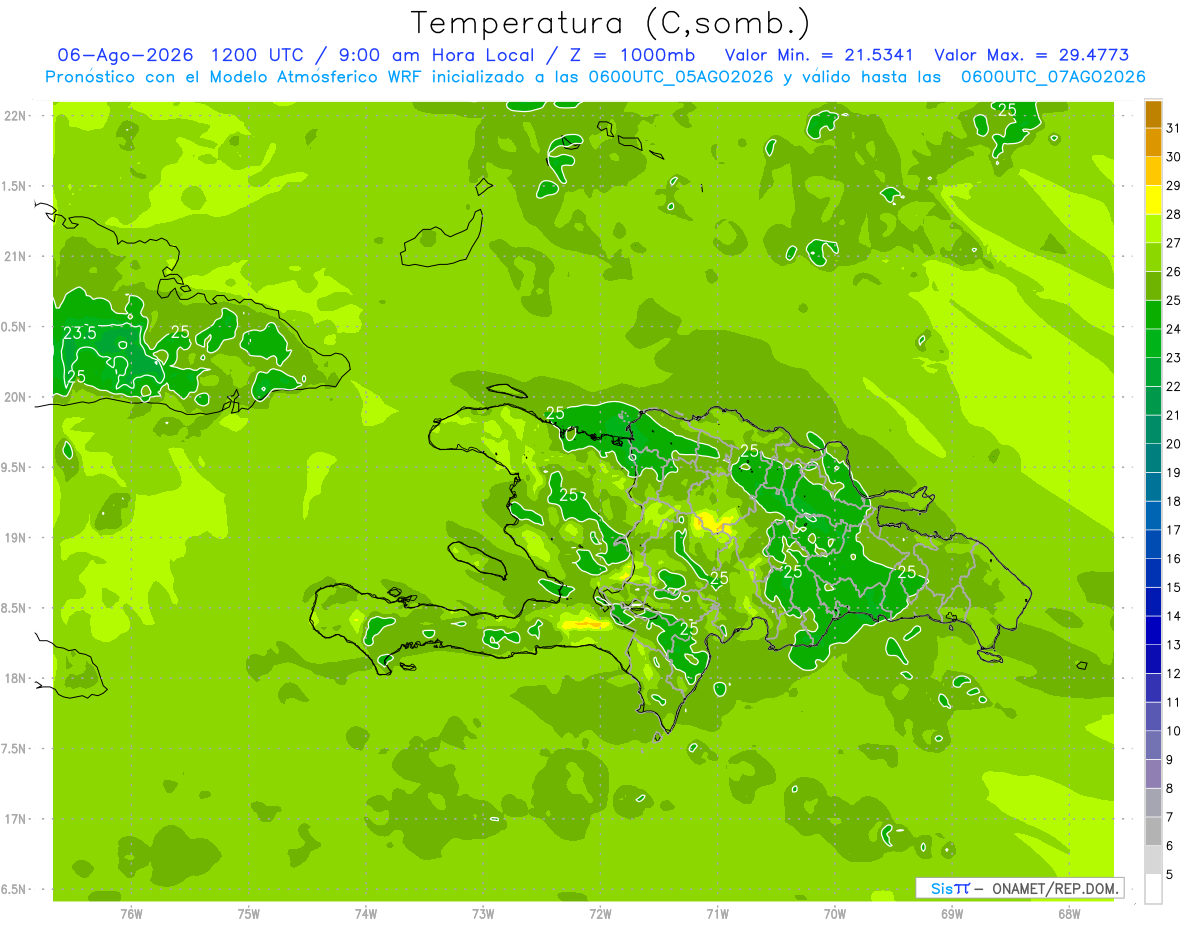Image resolution: width=1200 pixels, height=927 pixels.
Task: Click the purple legend swatch between 8 and 9
Action: click(x=1153, y=774)
